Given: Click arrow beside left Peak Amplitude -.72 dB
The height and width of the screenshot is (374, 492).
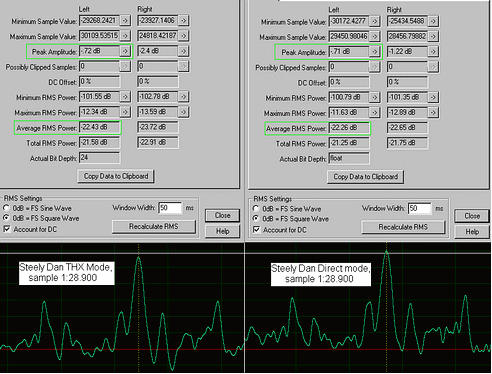Looking at the screenshot, I should (x=125, y=51).
